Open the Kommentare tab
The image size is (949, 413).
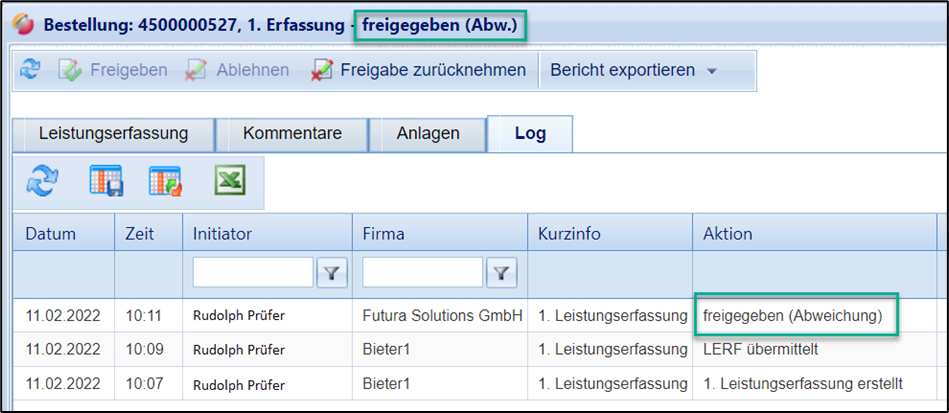[292, 133]
